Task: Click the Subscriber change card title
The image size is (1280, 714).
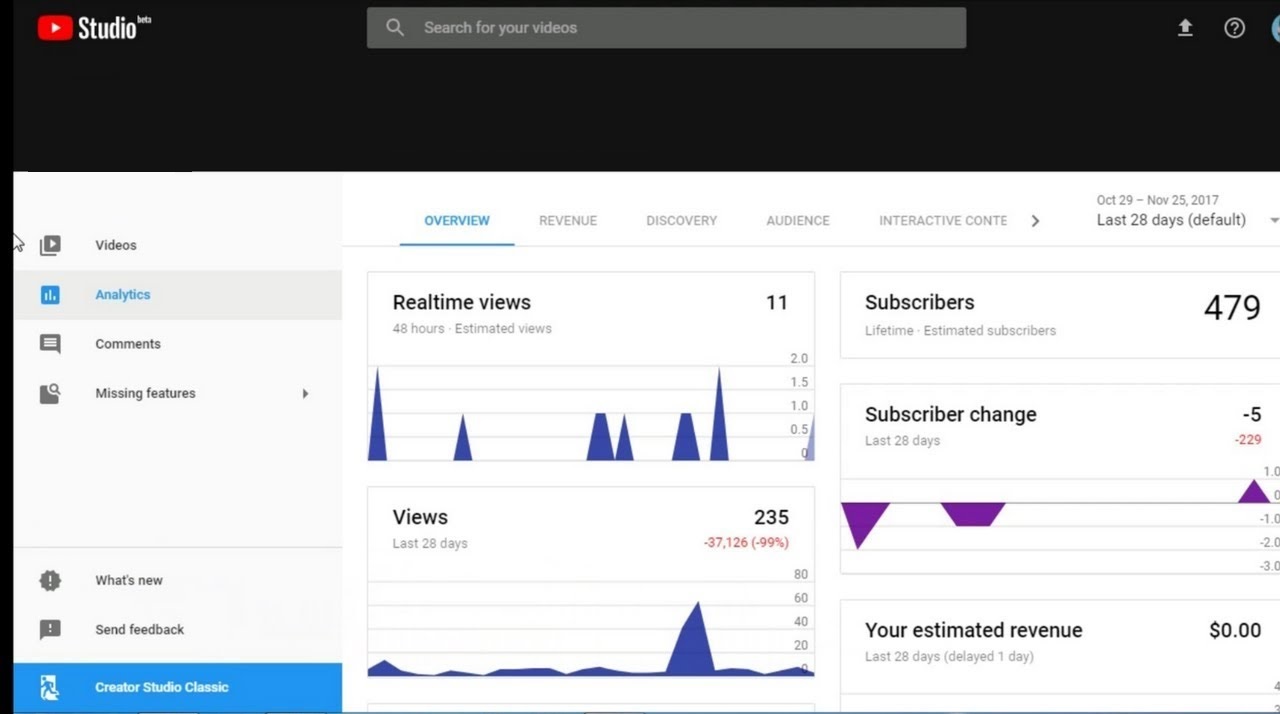Action: (x=951, y=414)
